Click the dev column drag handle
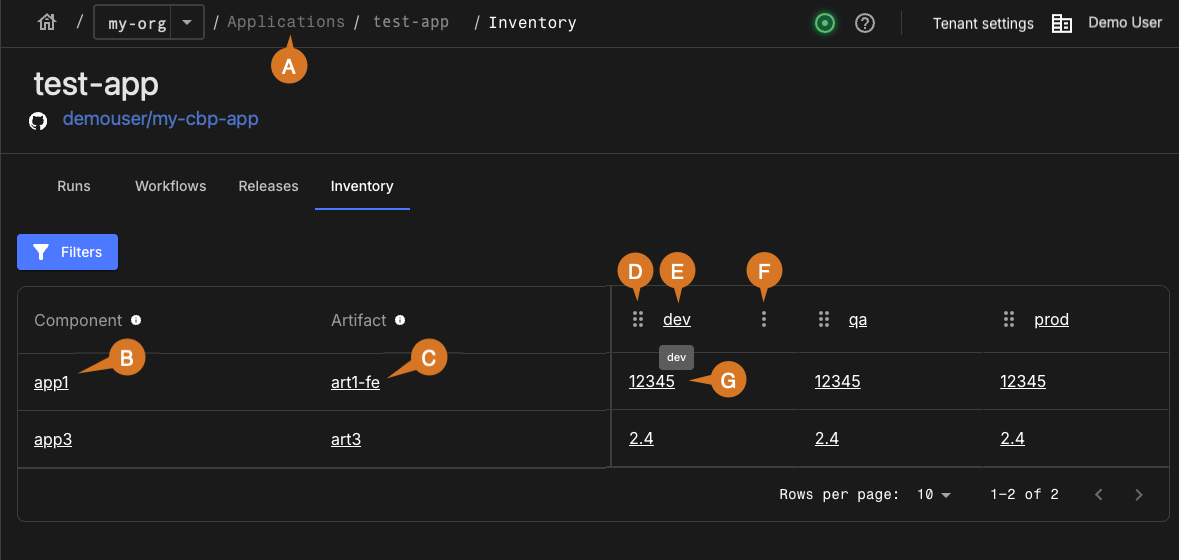Viewport: 1179px width, 560px height. [638, 319]
